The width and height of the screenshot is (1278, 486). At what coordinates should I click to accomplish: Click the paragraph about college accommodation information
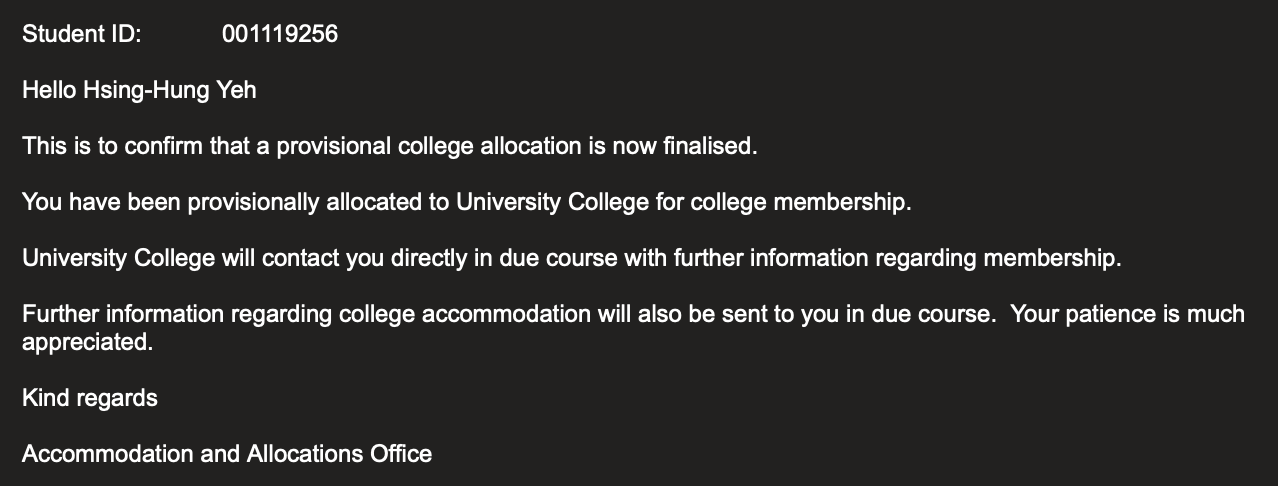coord(633,328)
